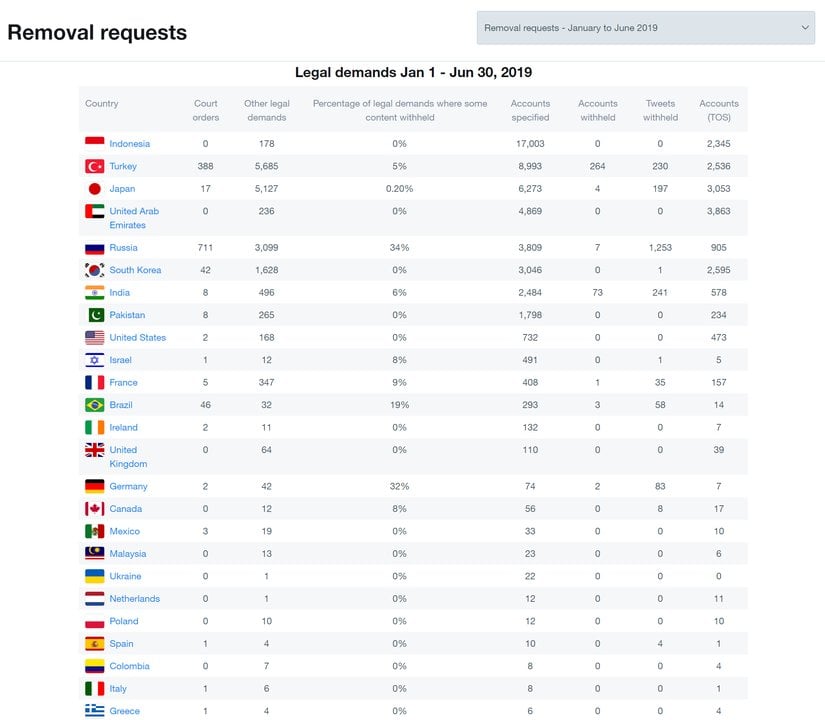Open the Netherlands country link
825x720 pixels.
(x=134, y=599)
